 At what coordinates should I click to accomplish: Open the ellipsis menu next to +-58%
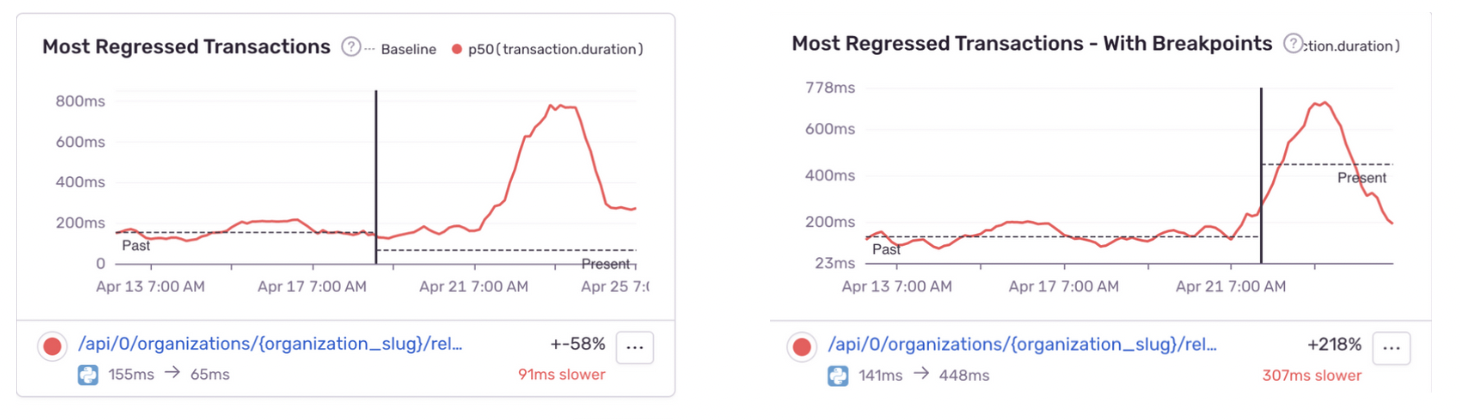click(634, 348)
